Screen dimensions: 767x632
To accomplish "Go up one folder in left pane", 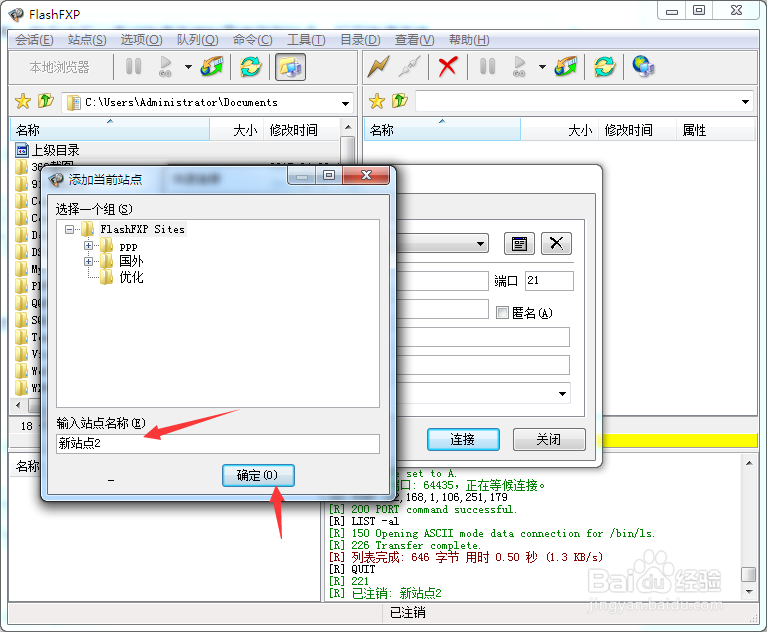I will point(45,101).
